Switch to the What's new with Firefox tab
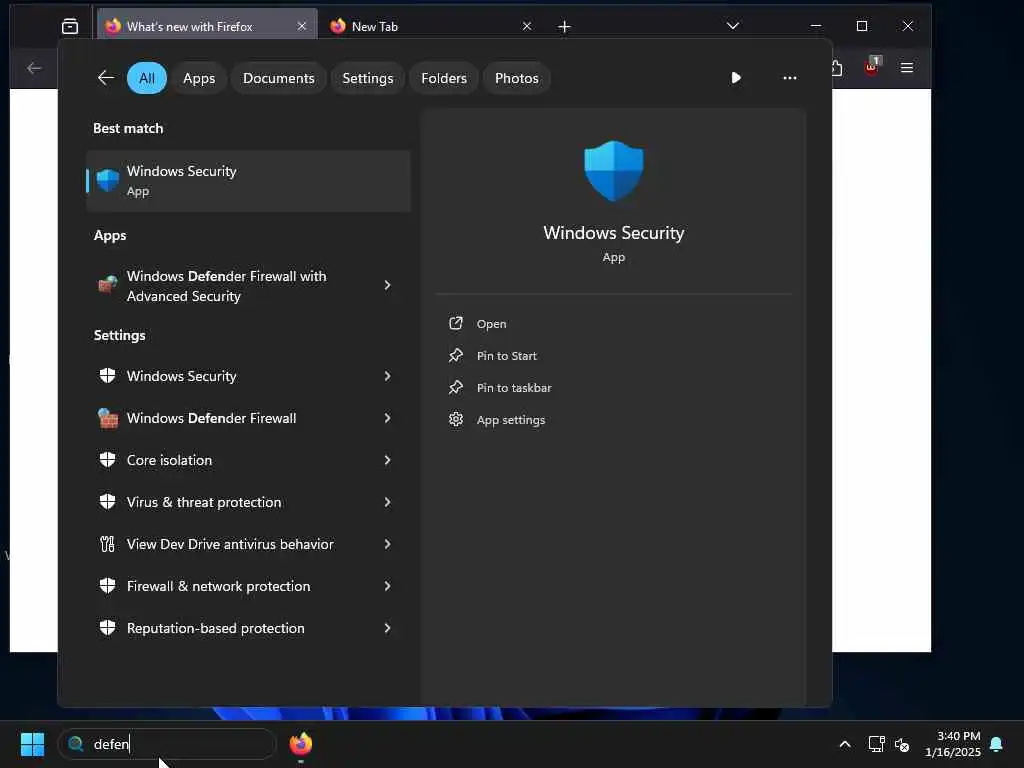This screenshot has height=768, width=1024. click(206, 27)
